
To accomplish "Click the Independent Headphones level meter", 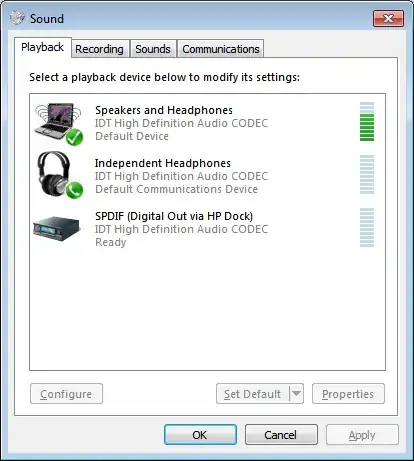I will (367, 175).
